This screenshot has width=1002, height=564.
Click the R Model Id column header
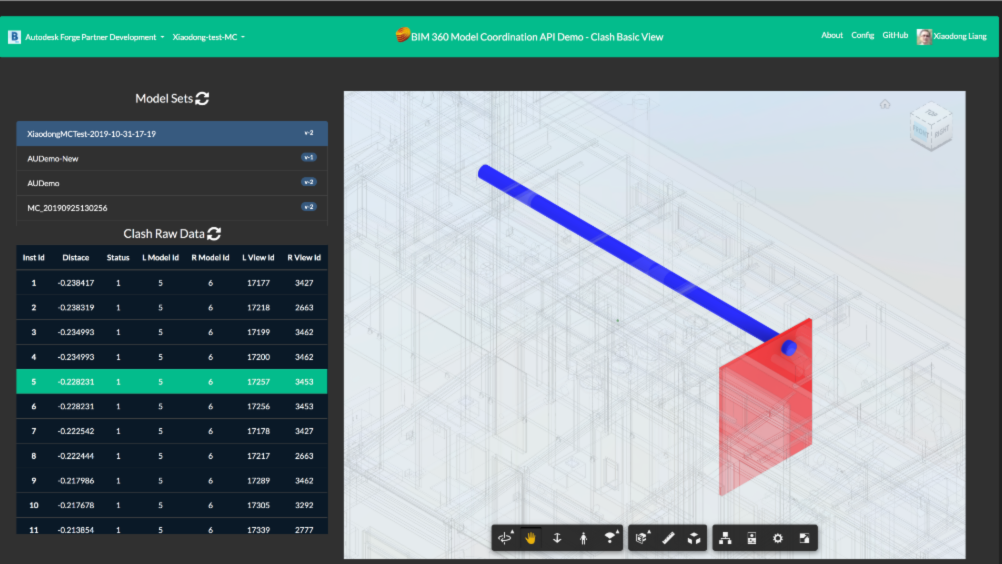[x=210, y=257]
